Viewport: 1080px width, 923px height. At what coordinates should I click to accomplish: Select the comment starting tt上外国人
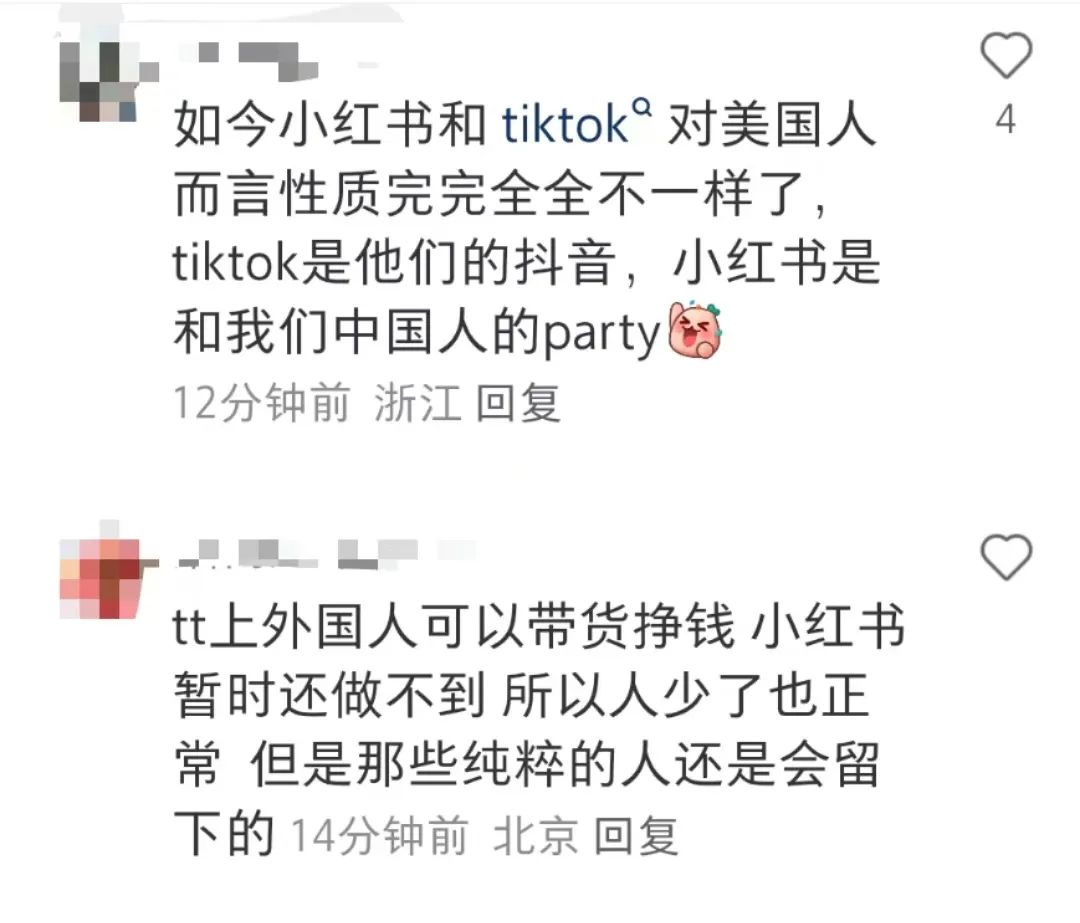[x=539, y=730]
